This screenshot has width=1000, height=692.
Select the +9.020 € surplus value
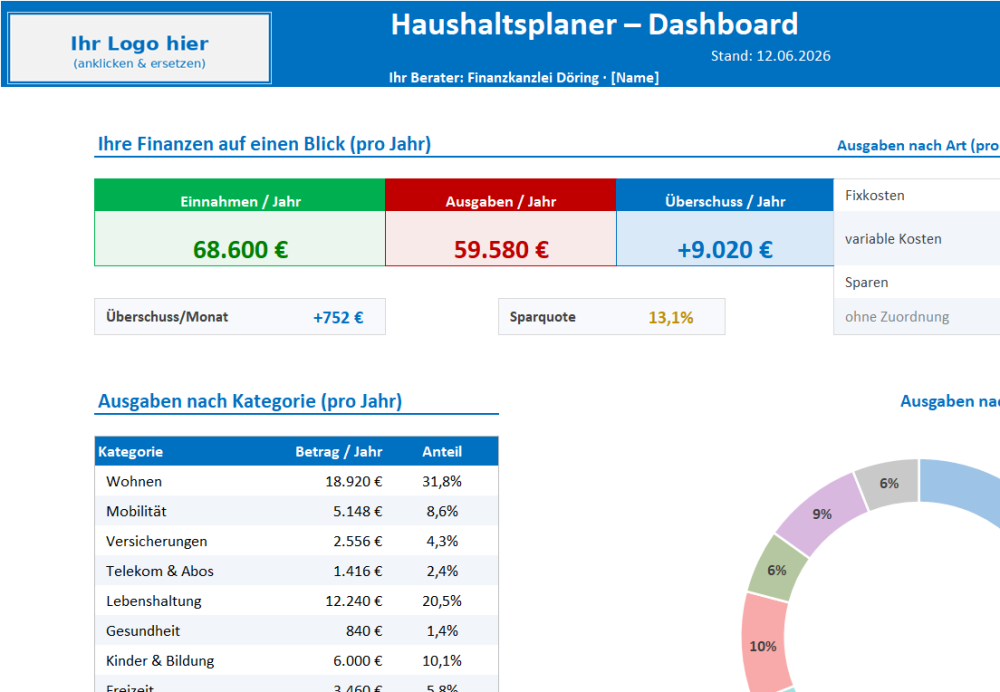click(725, 249)
